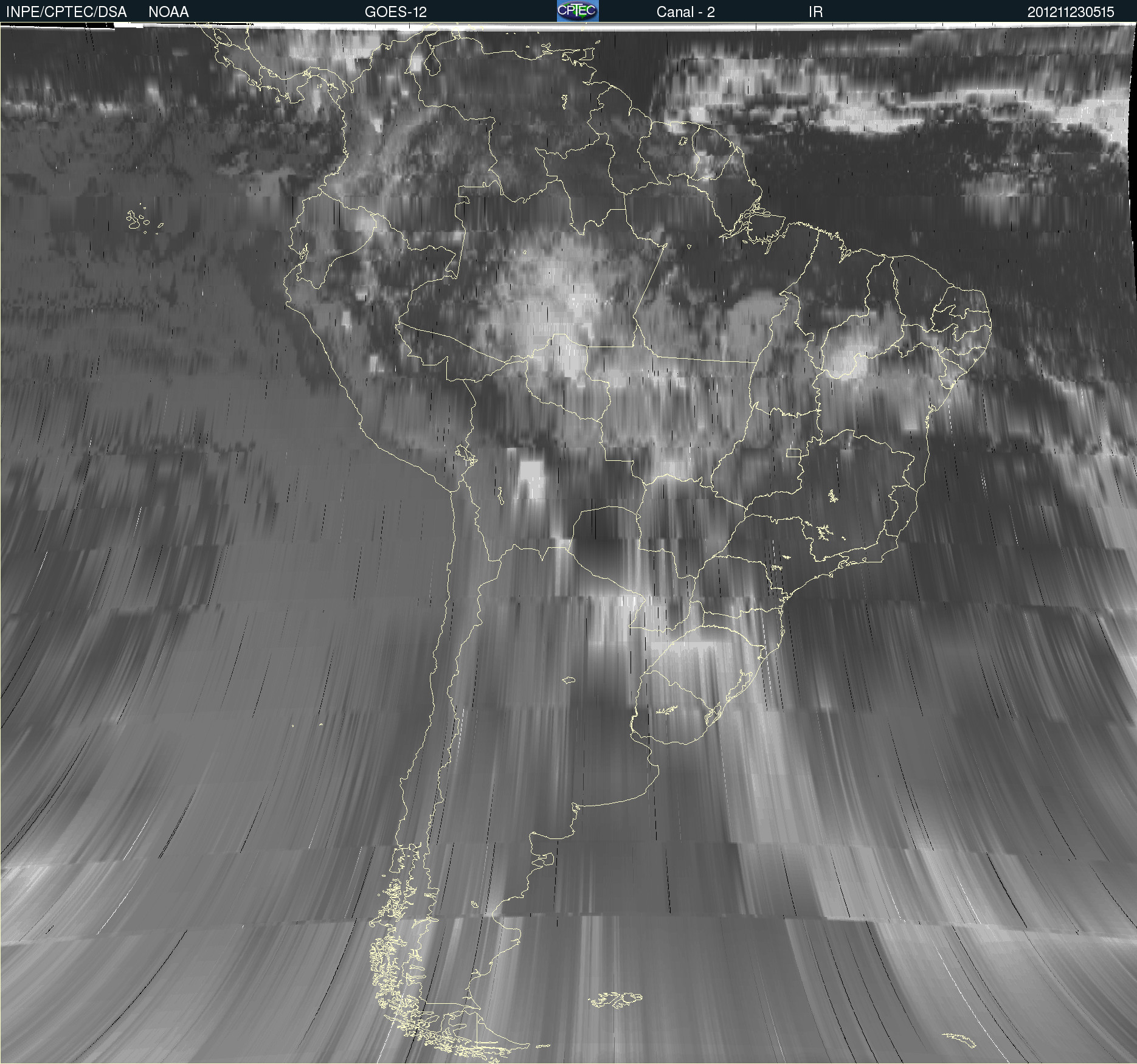Click the 'INPE/CPTEC/DSA' header text
This screenshot has width=1137, height=1064.
pyautogui.click(x=66, y=12)
